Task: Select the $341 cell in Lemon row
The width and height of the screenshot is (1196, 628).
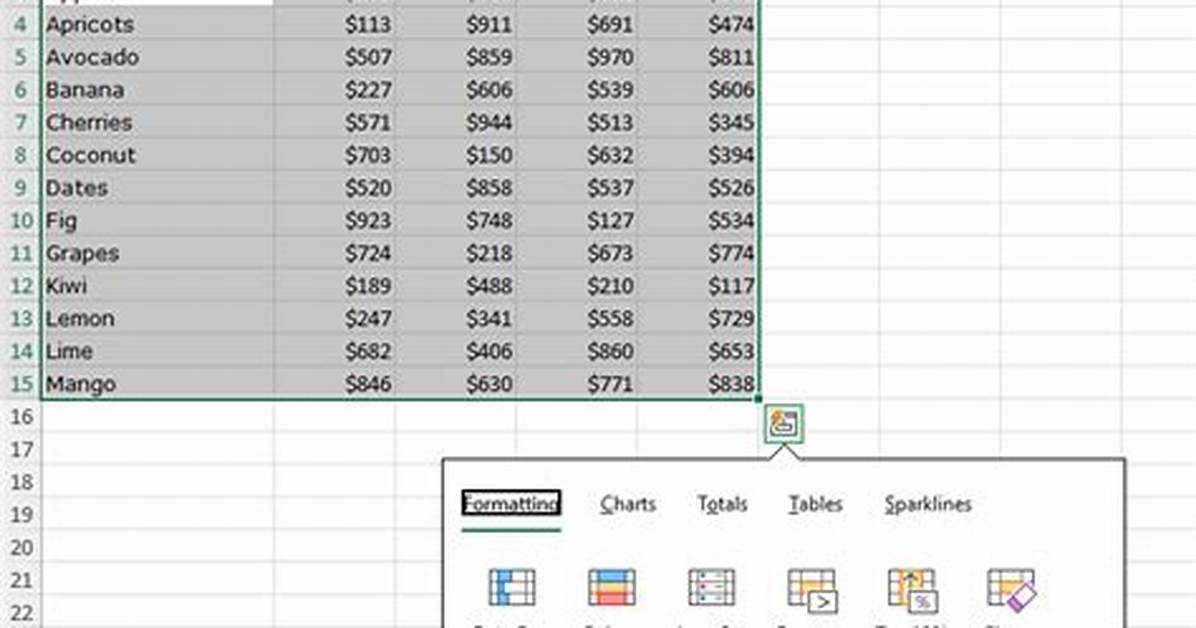Action: click(456, 319)
